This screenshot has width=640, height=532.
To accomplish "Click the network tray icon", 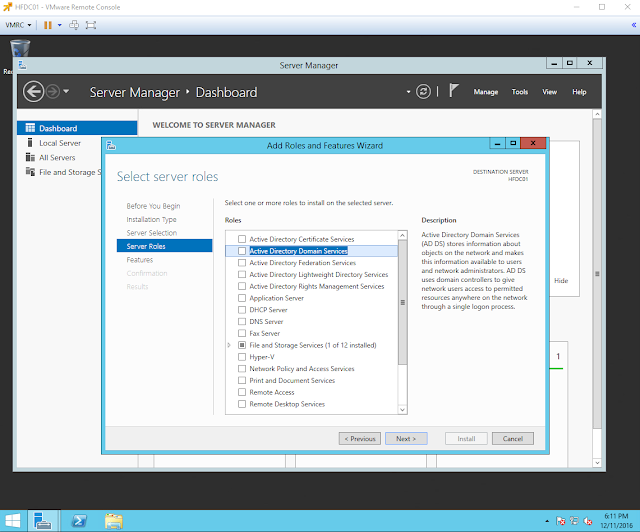I will coord(574,521).
